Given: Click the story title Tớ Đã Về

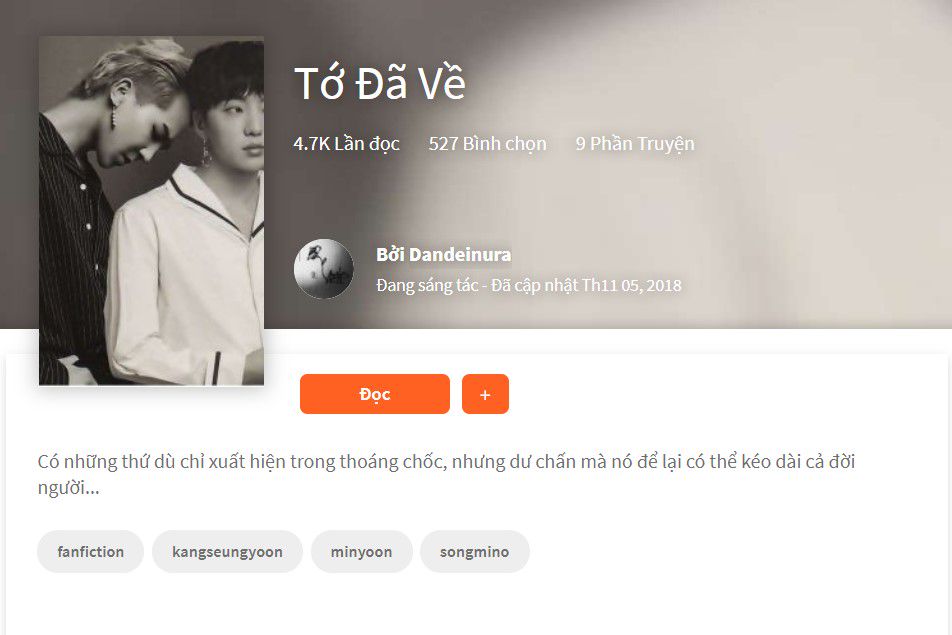Looking at the screenshot, I should (x=379, y=83).
